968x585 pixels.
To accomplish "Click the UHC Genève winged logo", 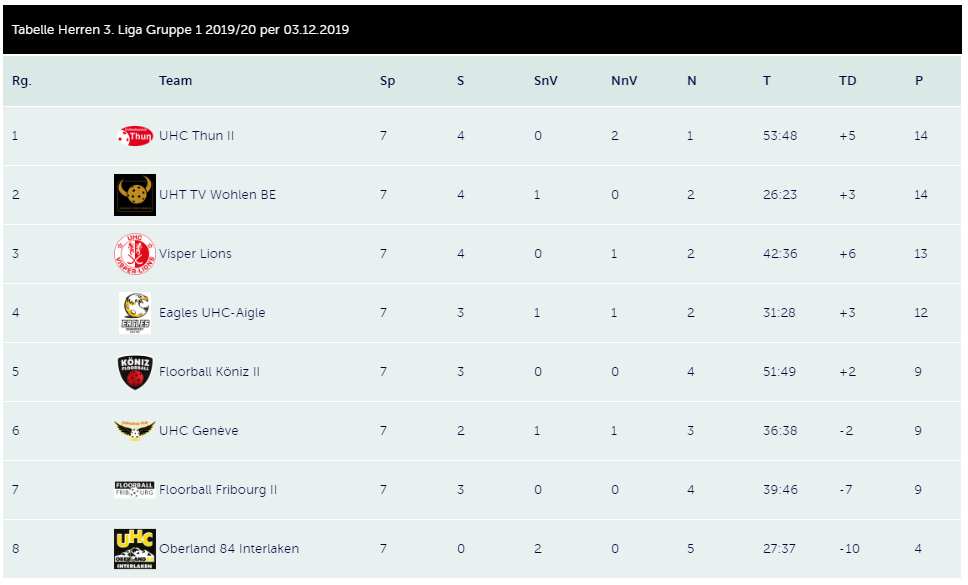I will (x=135, y=430).
